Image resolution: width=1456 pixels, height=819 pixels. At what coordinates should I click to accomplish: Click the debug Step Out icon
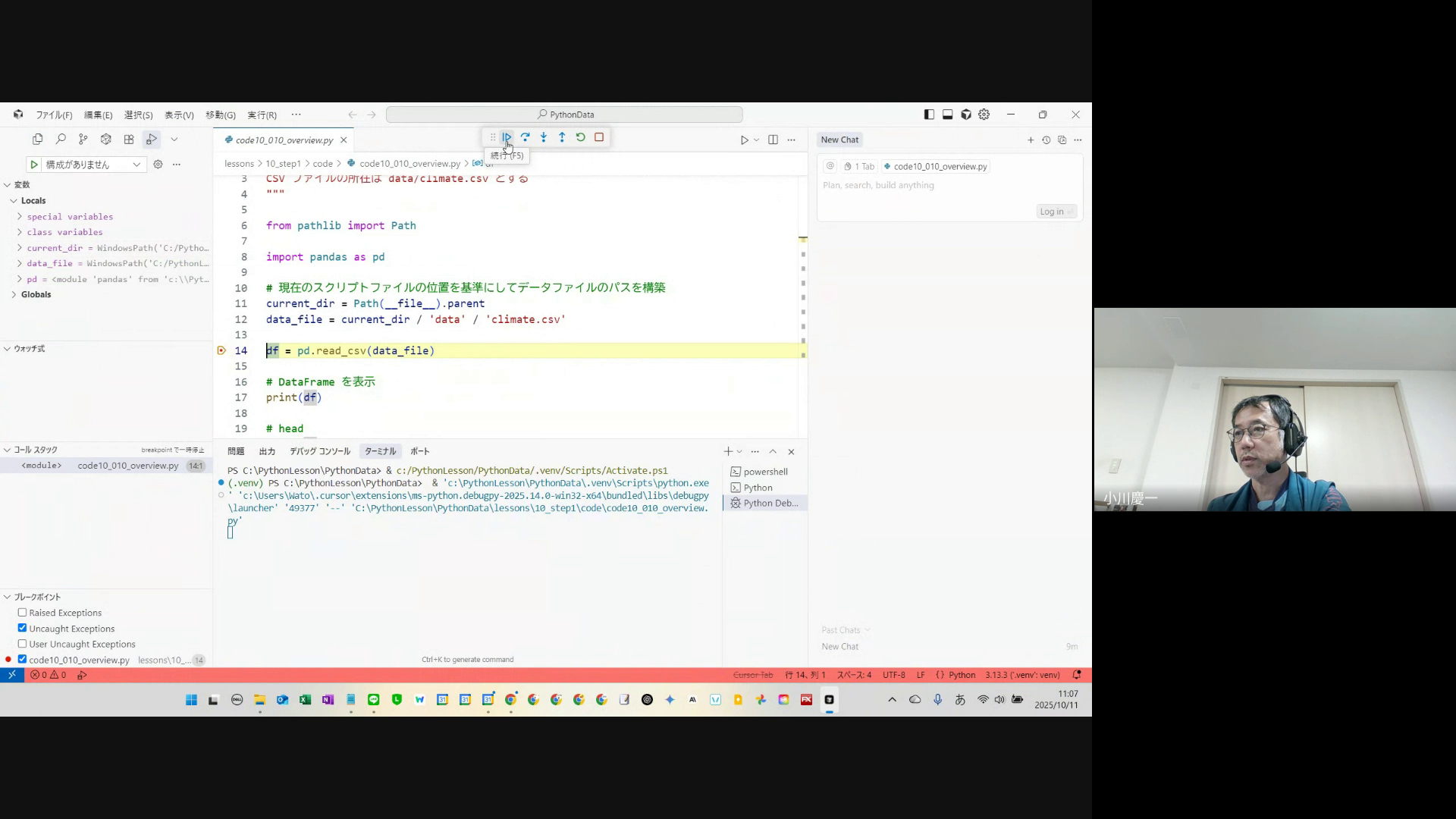pos(562,137)
